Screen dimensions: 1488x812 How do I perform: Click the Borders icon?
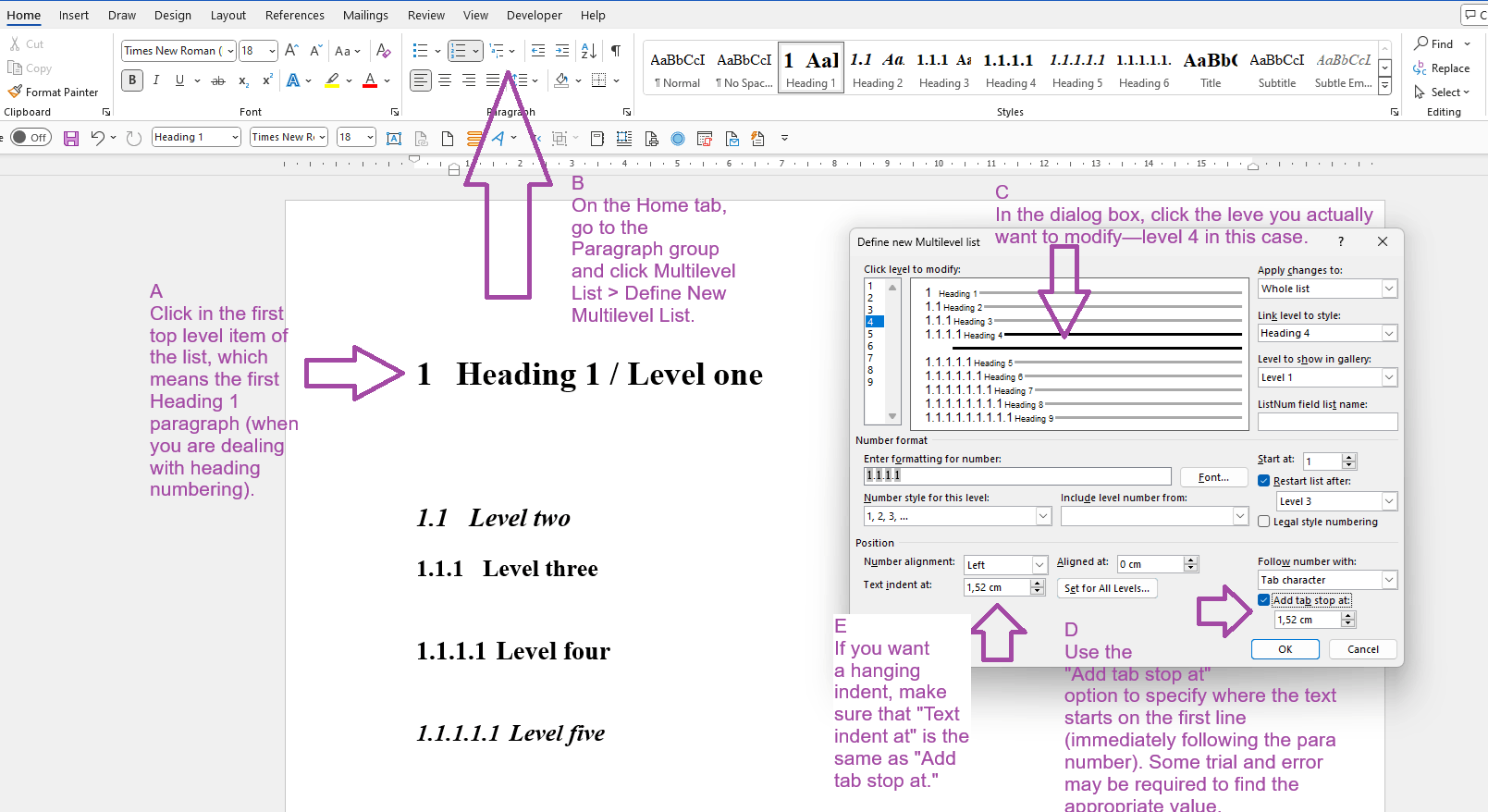[x=599, y=80]
